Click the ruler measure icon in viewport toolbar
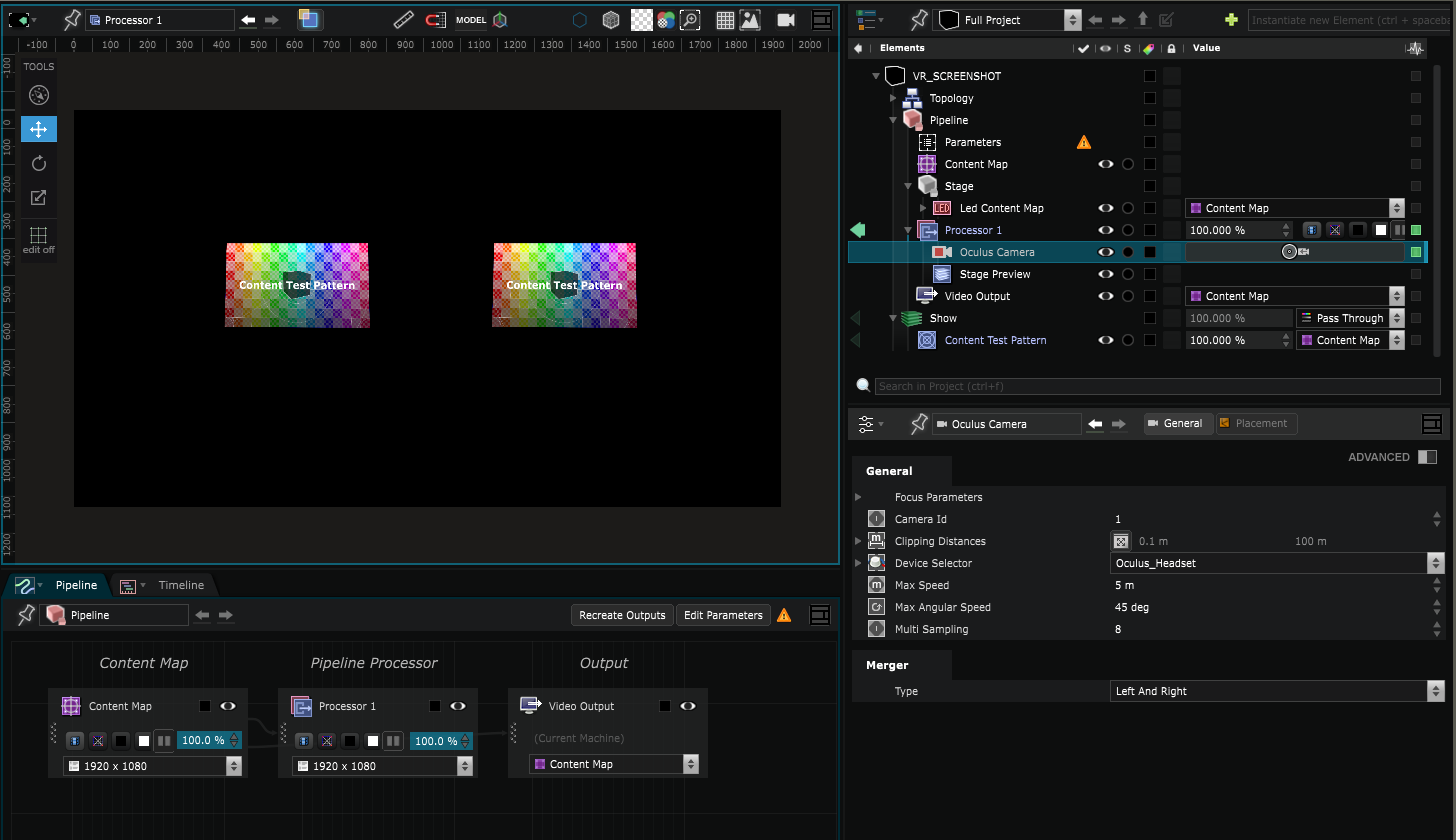This screenshot has width=1456, height=840. 403,20
